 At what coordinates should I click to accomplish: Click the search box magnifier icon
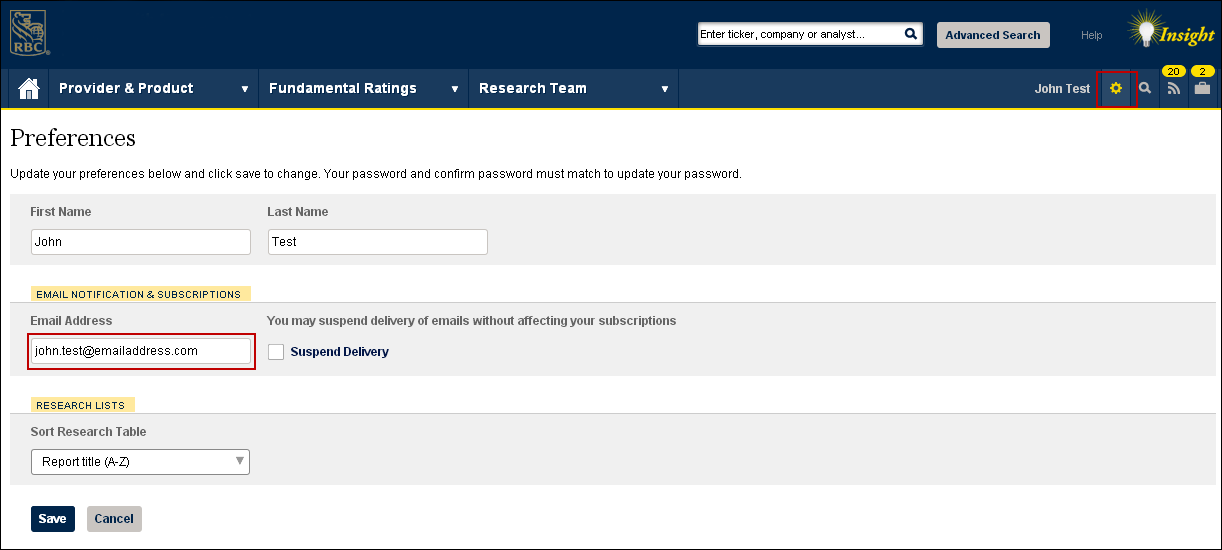[x=911, y=34]
